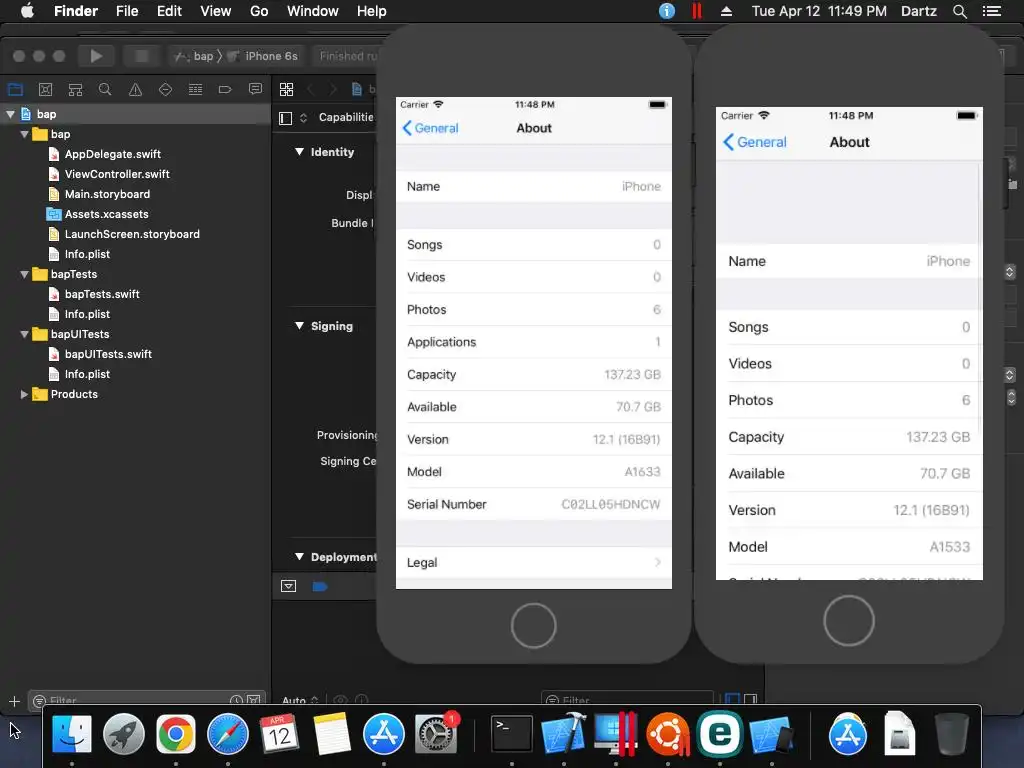Collapse the Identity section
1024x768 pixels.
299,152
